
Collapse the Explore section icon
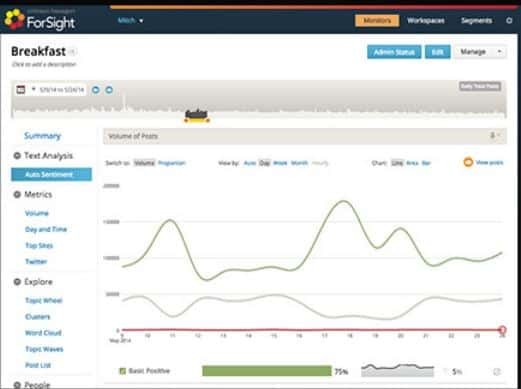coord(17,282)
